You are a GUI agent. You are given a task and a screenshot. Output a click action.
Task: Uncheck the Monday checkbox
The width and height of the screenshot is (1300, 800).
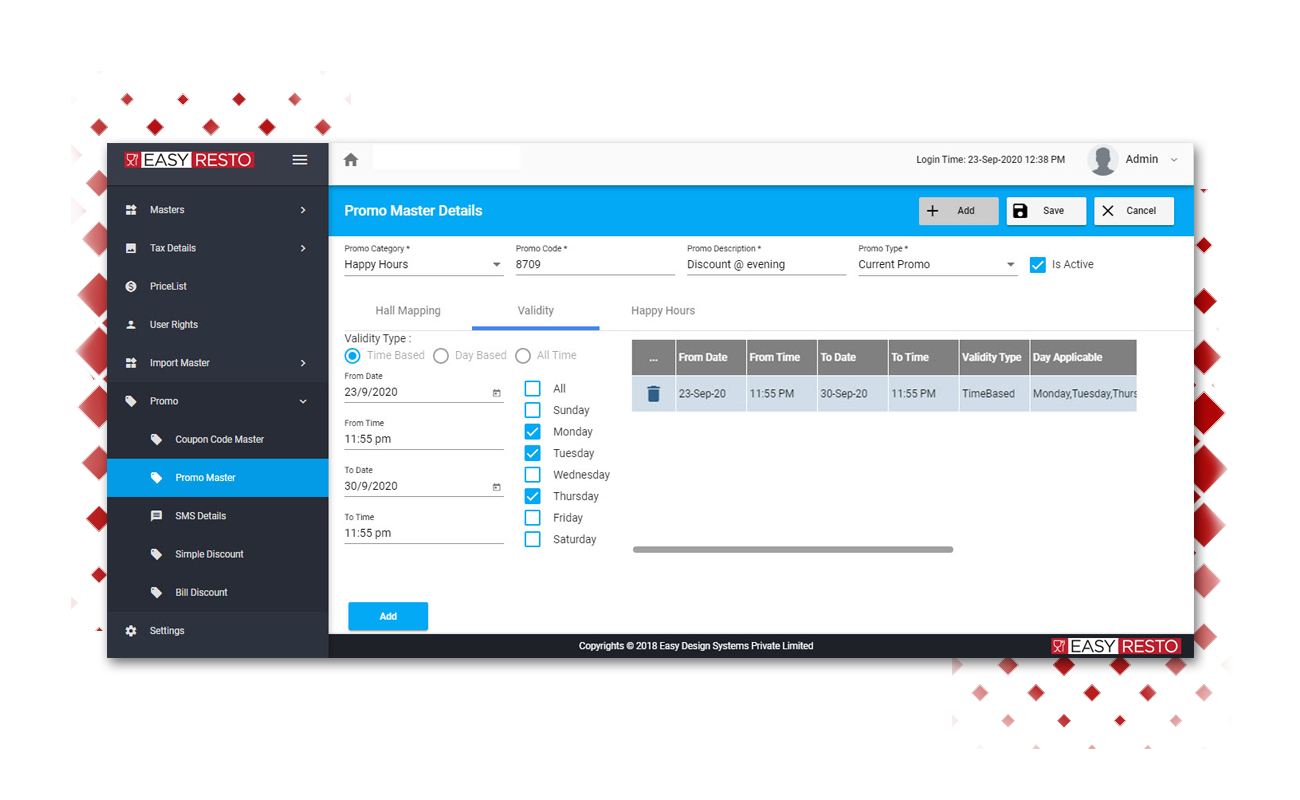tap(533, 432)
